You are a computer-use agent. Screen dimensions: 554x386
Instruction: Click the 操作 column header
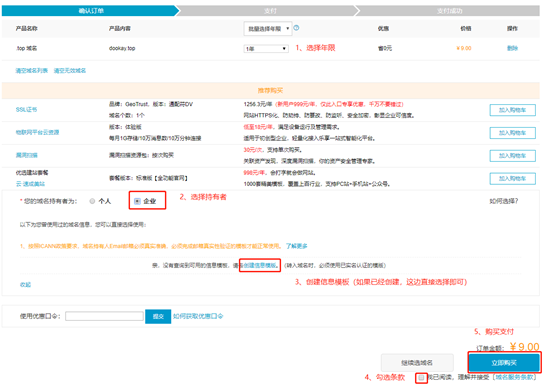pos(512,28)
